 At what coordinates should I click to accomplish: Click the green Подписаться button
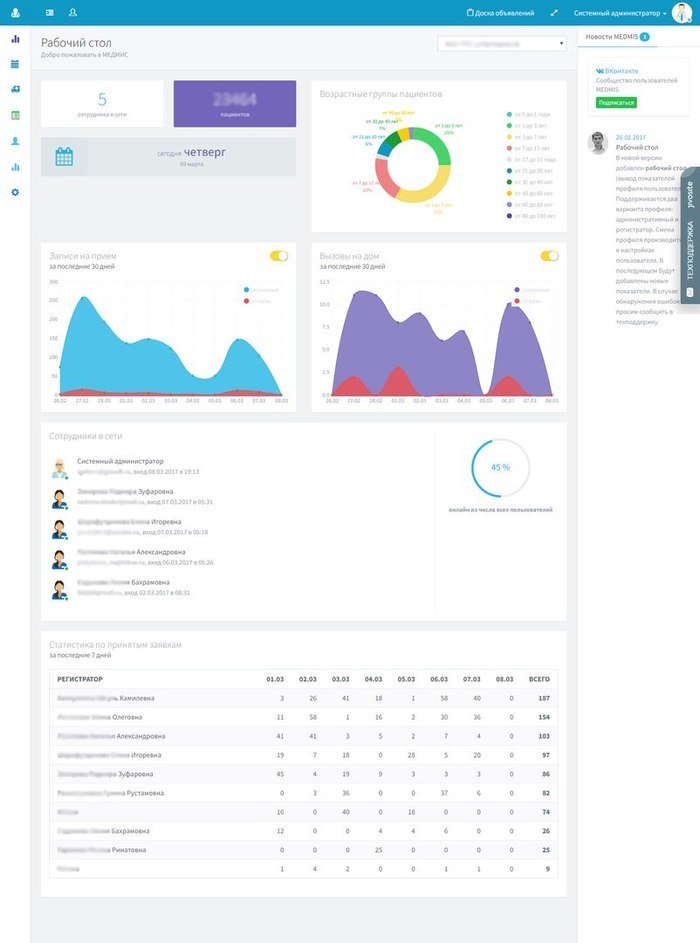[616, 103]
